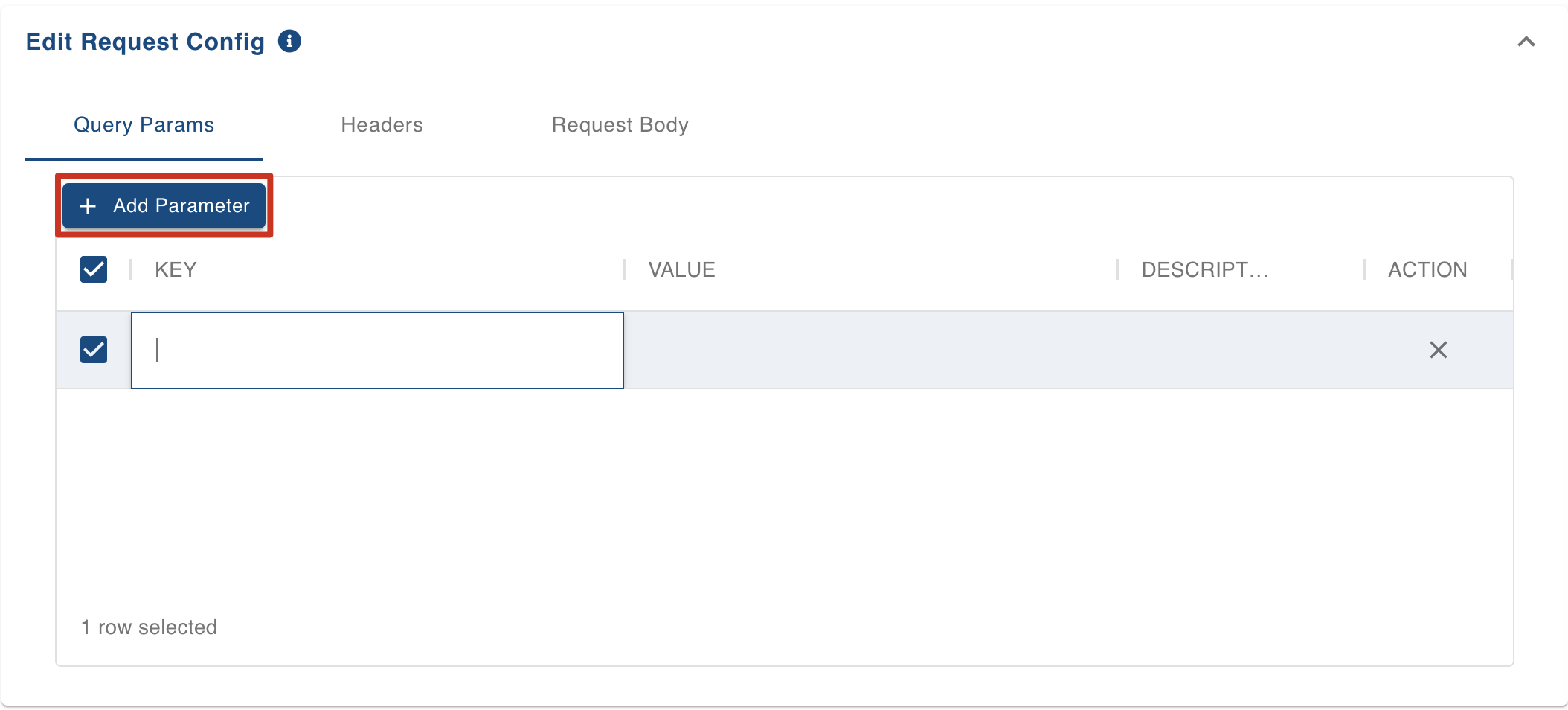The height and width of the screenshot is (710, 1568).
Task: Click the VALUE column header
Action: point(681,269)
